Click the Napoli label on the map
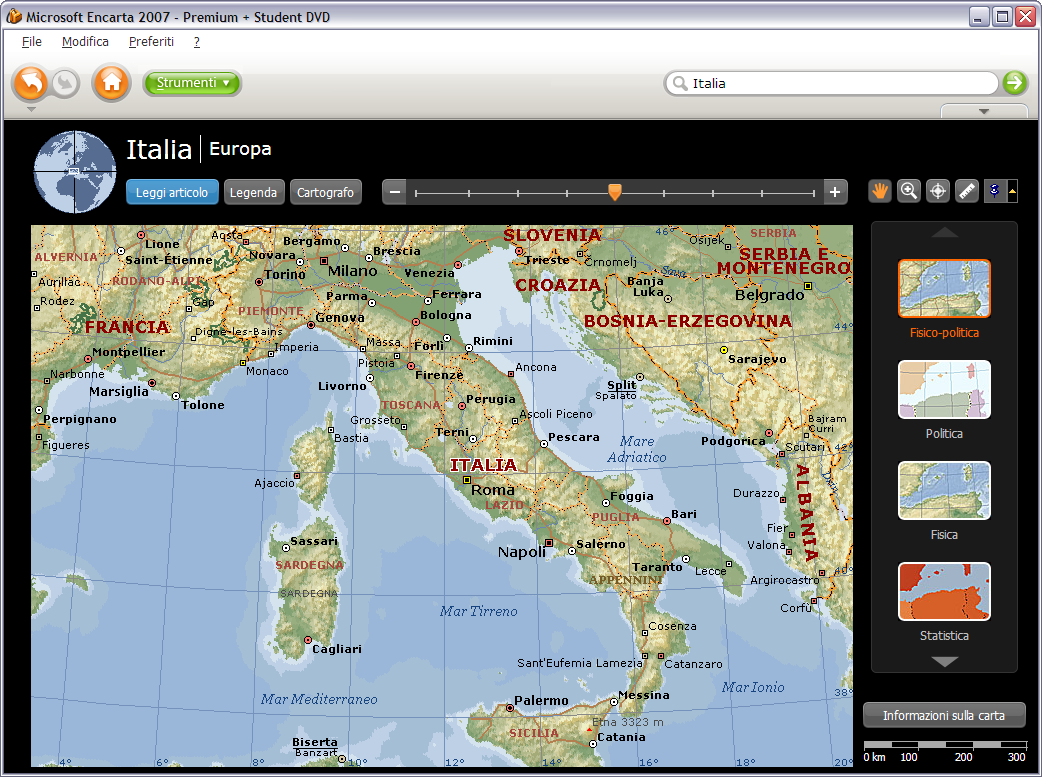 522,552
